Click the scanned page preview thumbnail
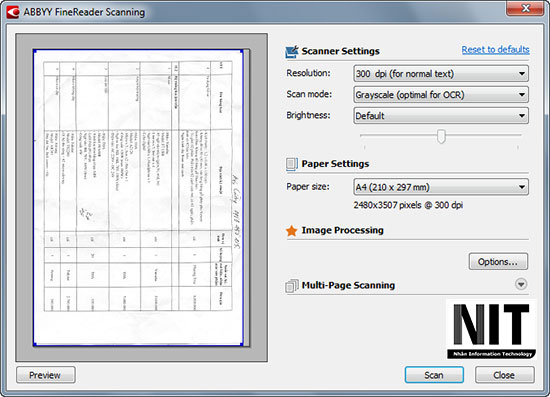This screenshot has height=397, width=550. pyautogui.click(x=138, y=197)
